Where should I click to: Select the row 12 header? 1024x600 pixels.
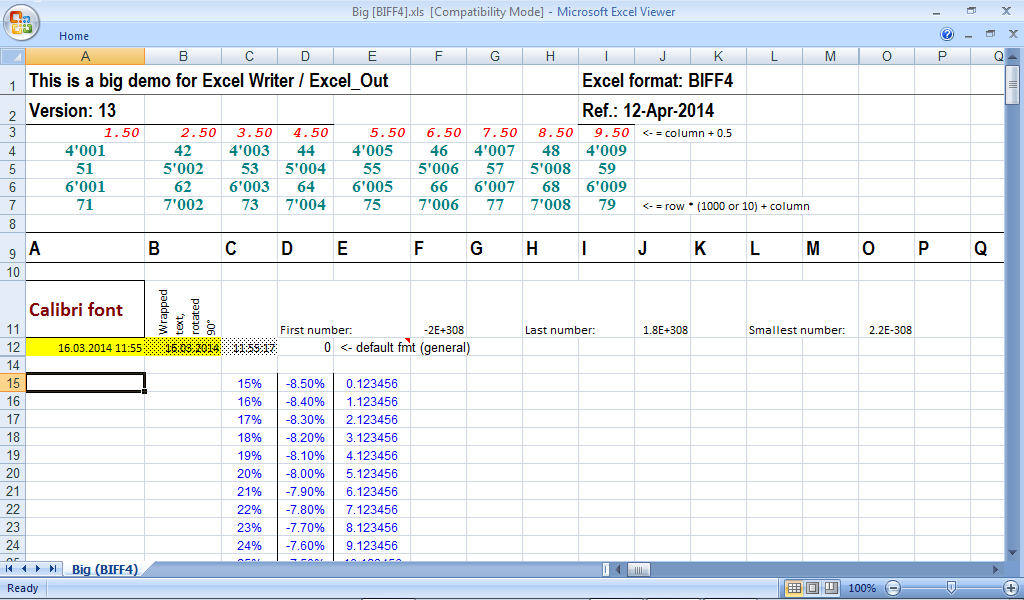13,347
